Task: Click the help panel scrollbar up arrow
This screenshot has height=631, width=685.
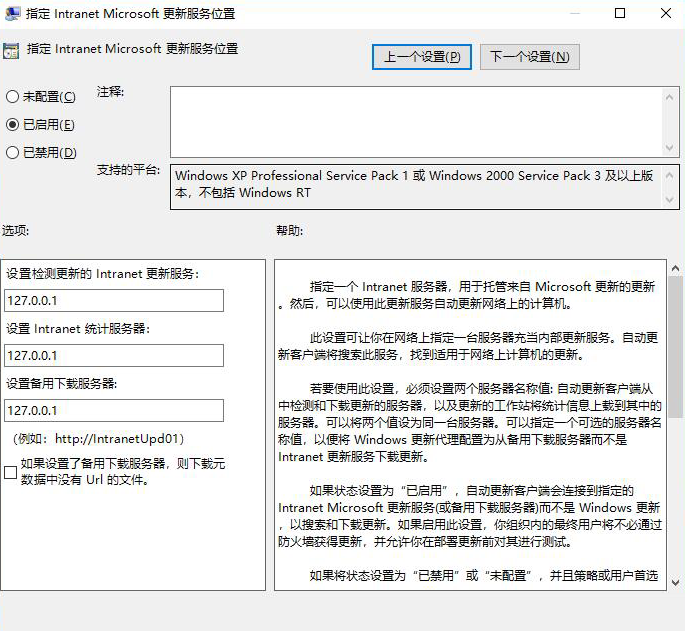Action: 675,270
